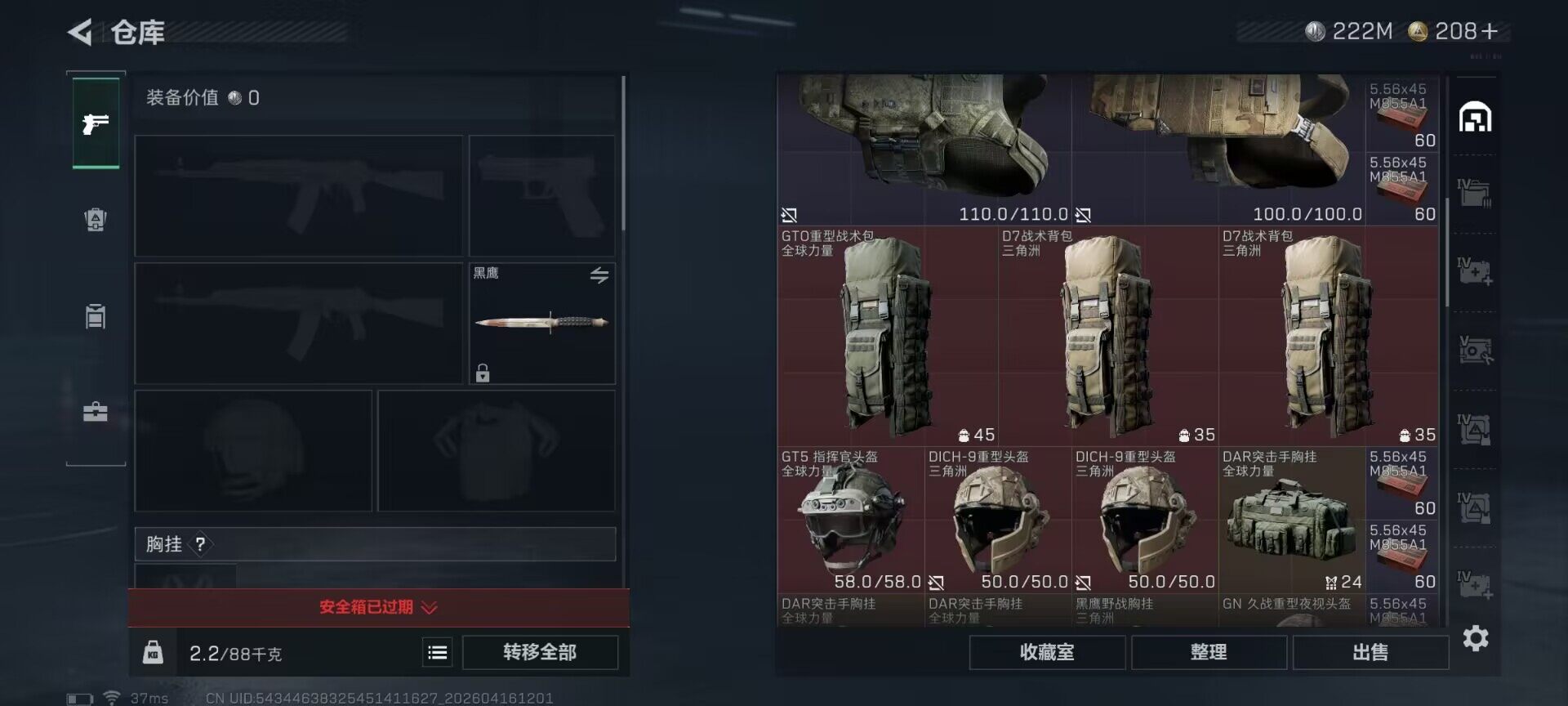
Task: Click the question mark next to 胸挂
Action: 200,544
